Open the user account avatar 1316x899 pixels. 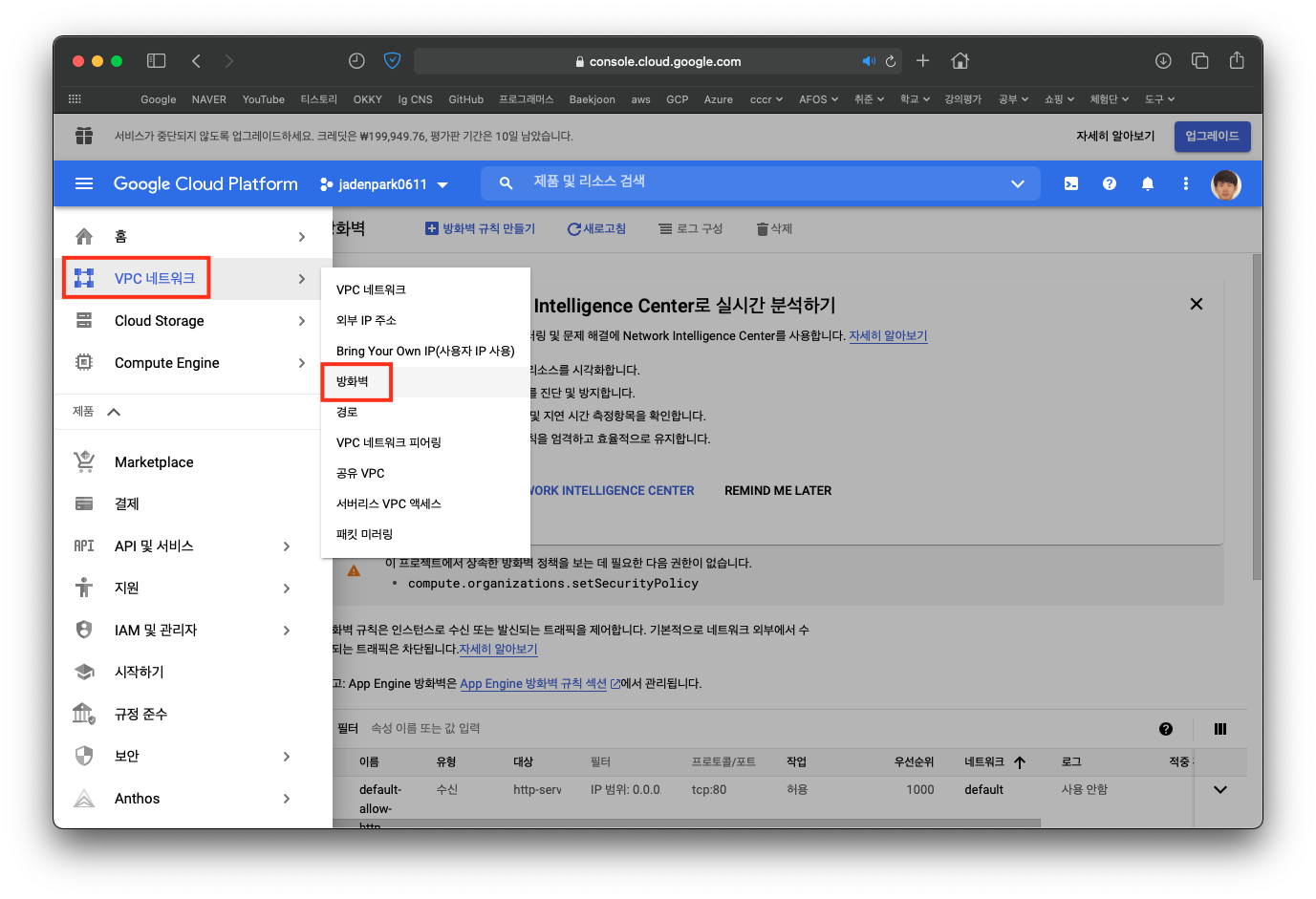pos(1226,184)
